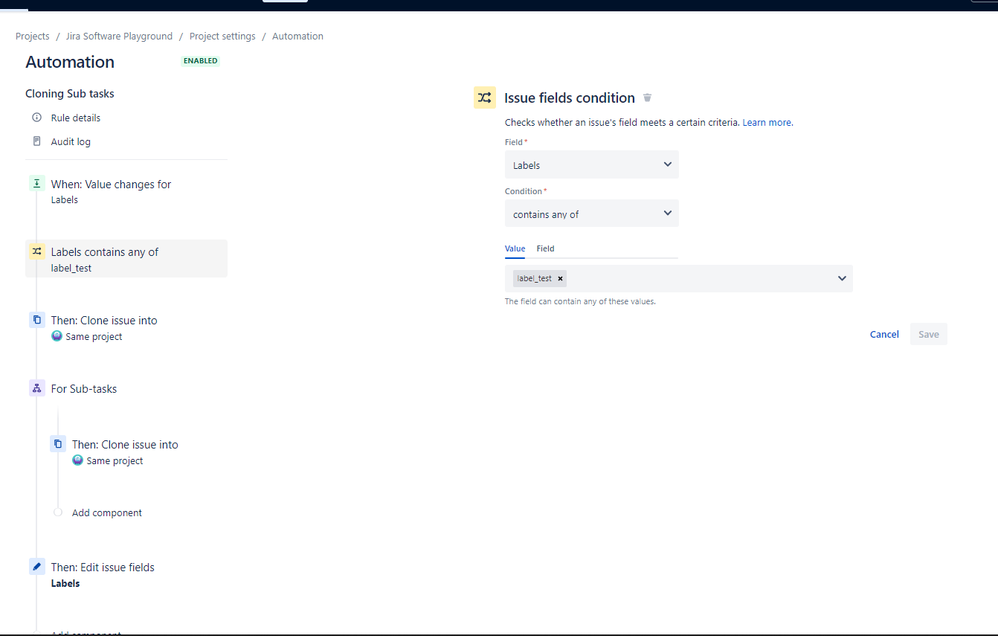Switch to the Value tab

pyautogui.click(x=515, y=248)
